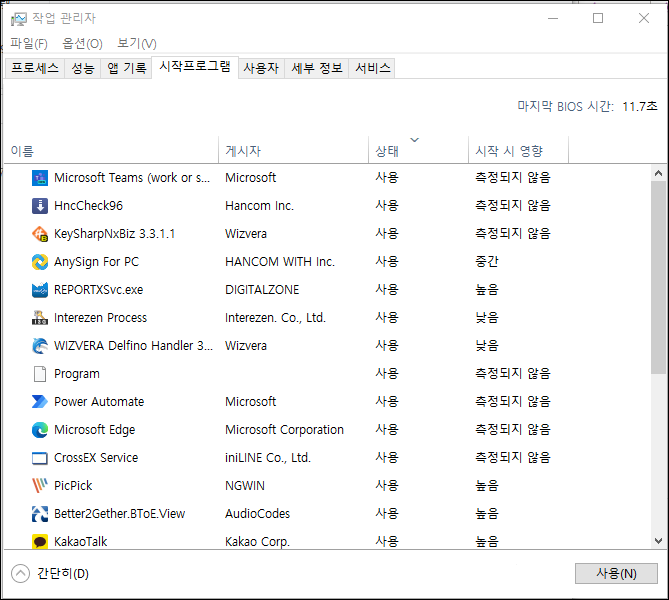
Task: Select the PicPick row name
Action: (73, 486)
